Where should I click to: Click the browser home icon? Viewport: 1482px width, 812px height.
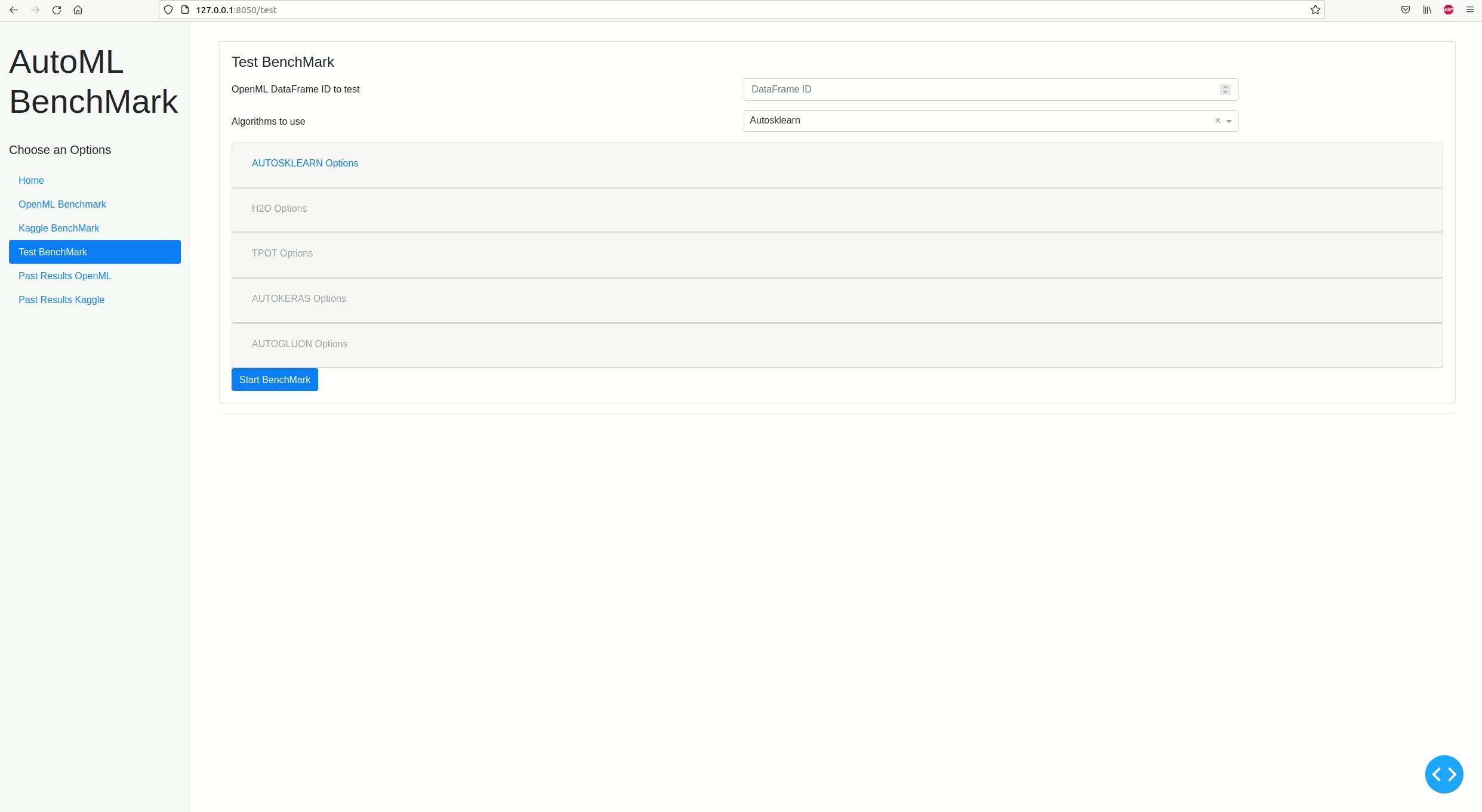[x=78, y=10]
